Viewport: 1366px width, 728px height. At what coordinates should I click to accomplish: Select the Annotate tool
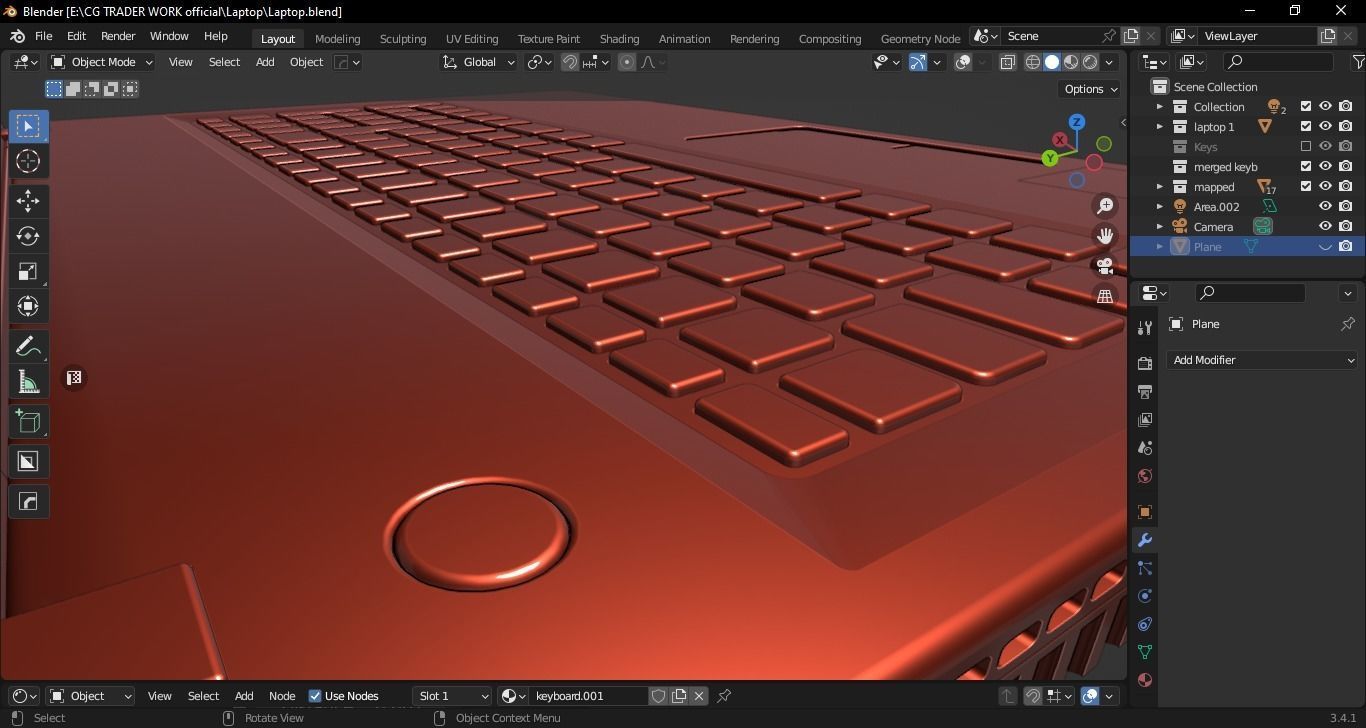28,346
